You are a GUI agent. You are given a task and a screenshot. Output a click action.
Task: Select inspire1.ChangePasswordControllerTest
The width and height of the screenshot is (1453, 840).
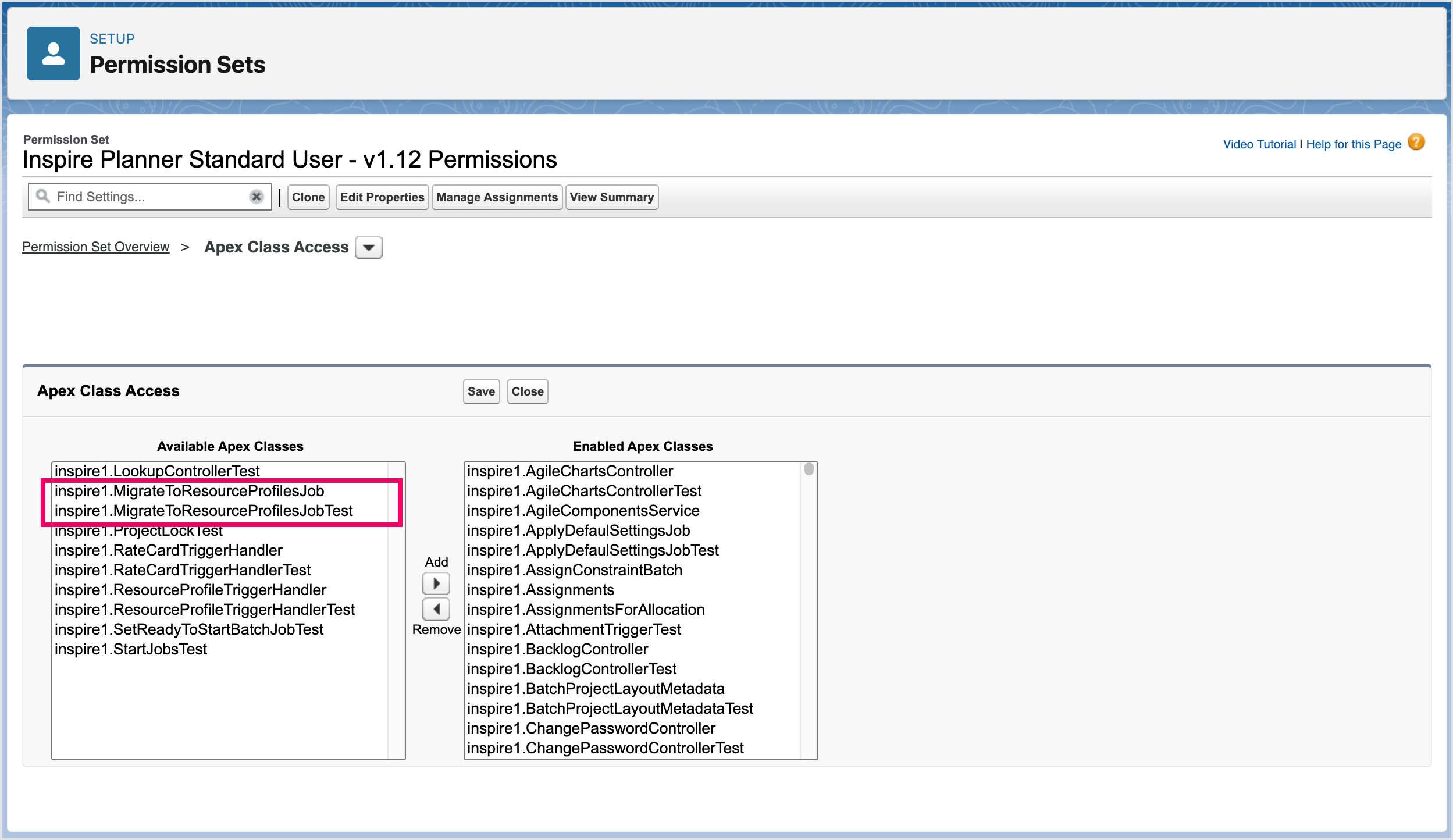click(633, 748)
